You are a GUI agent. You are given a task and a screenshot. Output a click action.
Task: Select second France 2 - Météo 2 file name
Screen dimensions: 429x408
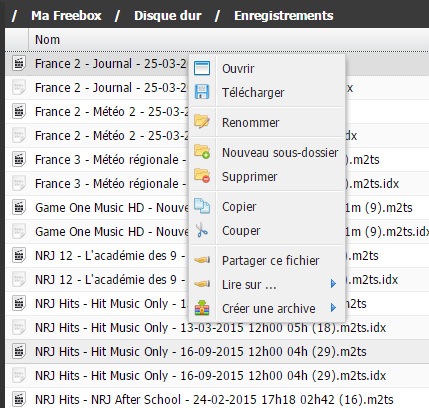coord(112,135)
